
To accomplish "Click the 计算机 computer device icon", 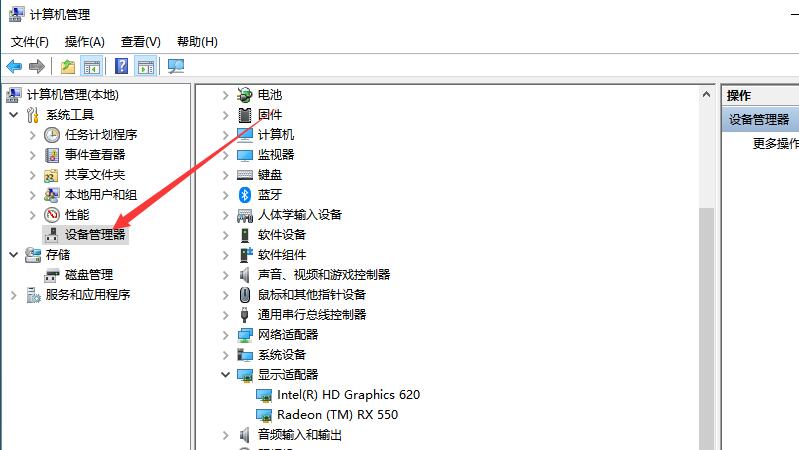I will click(x=245, y=135).
